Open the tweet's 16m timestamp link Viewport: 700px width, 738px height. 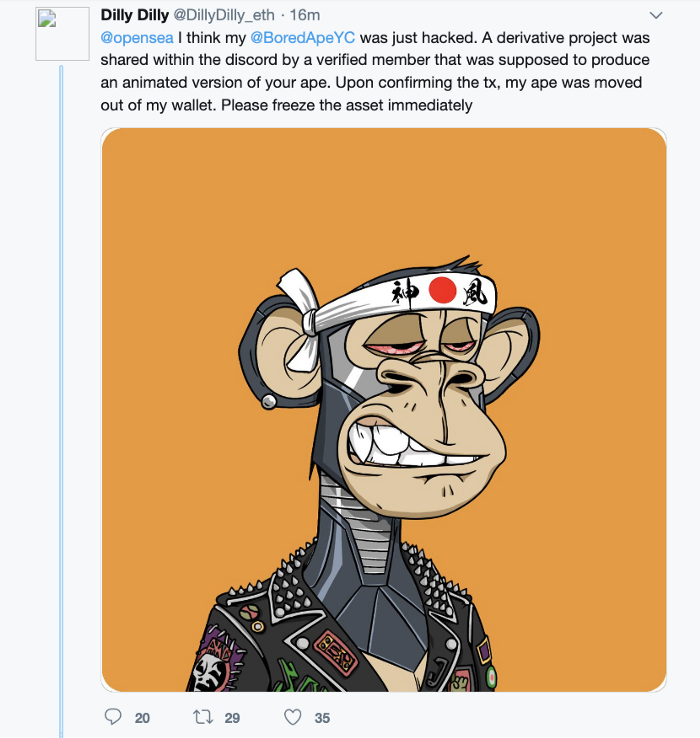[304, 15]
